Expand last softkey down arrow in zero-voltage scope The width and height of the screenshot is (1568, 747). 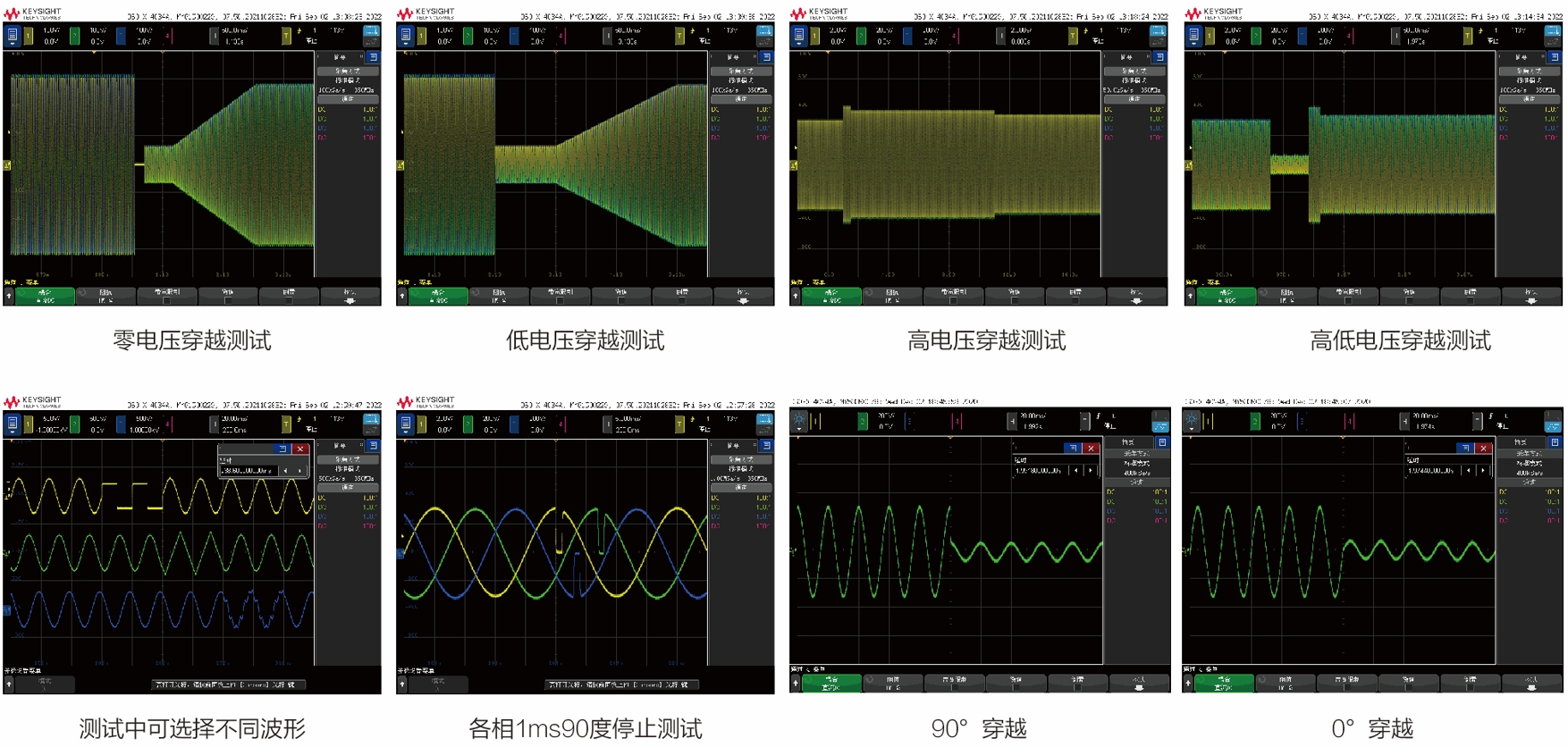pyautogui.click(x=350, y=301)
